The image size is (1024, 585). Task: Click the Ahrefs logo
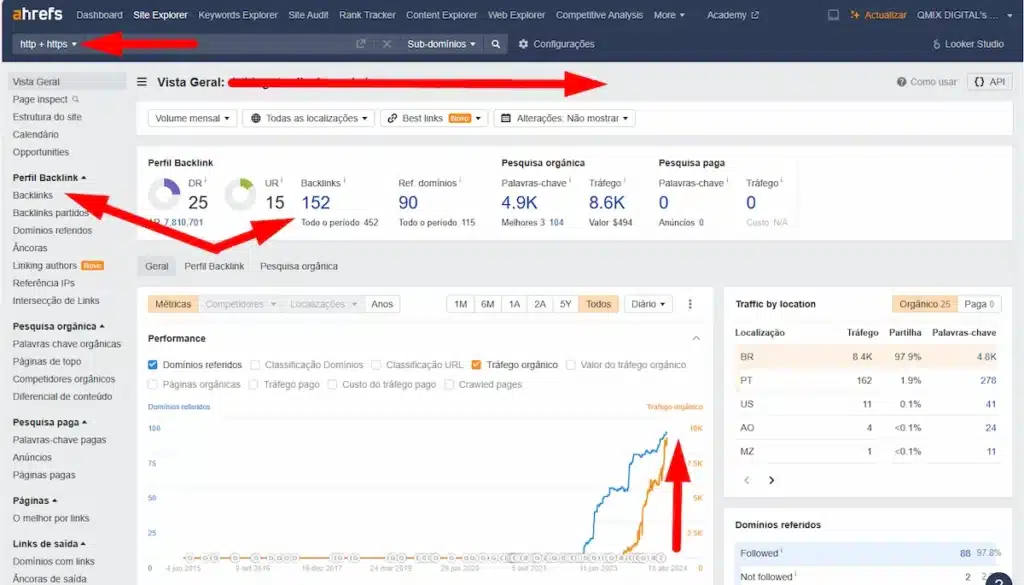[x=38, y=14]
